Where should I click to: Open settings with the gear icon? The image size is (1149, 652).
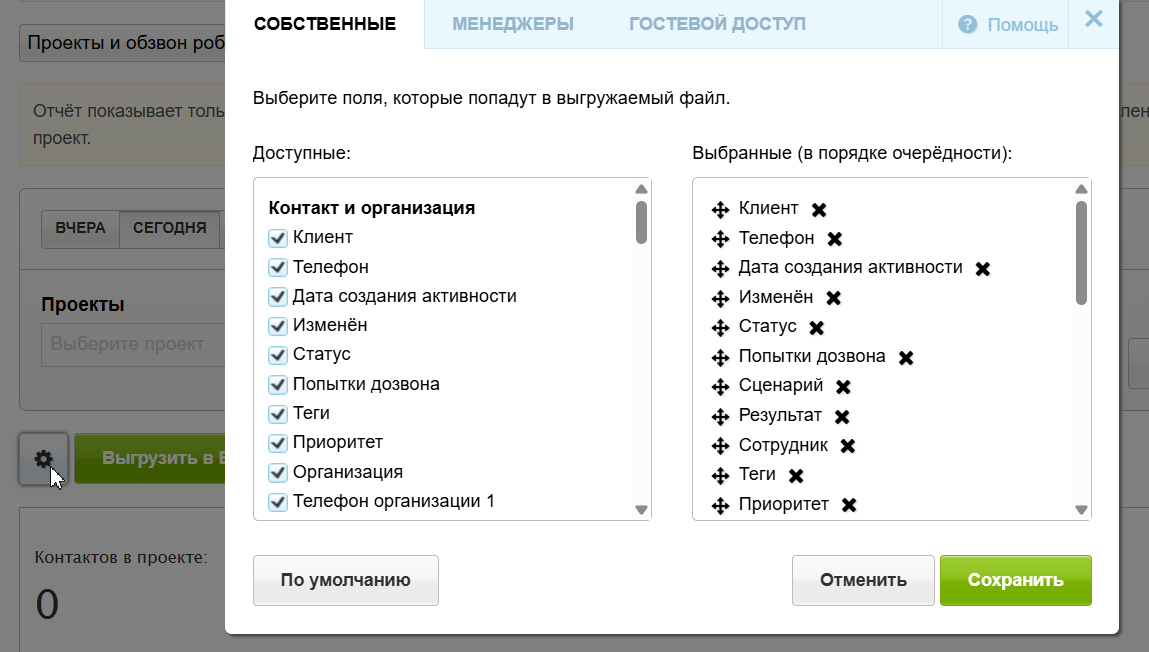pos(43,459)
